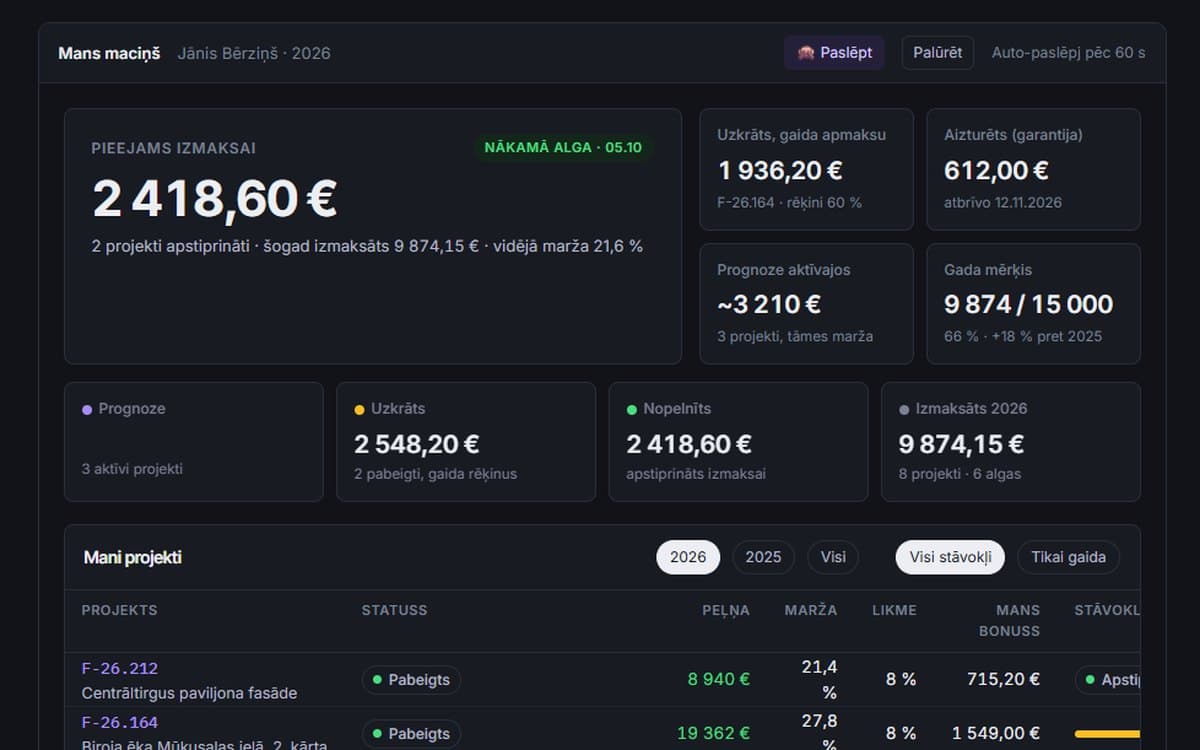Screen dimensions: 1200x750
Task: Click the text '66 % · +18 % pret 2025'
Action: pos(1023,336)
